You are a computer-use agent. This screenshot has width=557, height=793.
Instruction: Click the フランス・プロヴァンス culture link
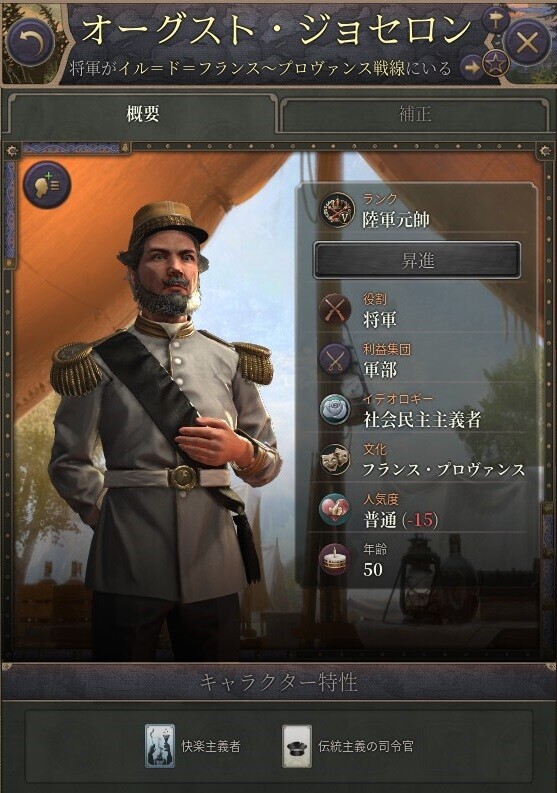(x=444, y=470)
